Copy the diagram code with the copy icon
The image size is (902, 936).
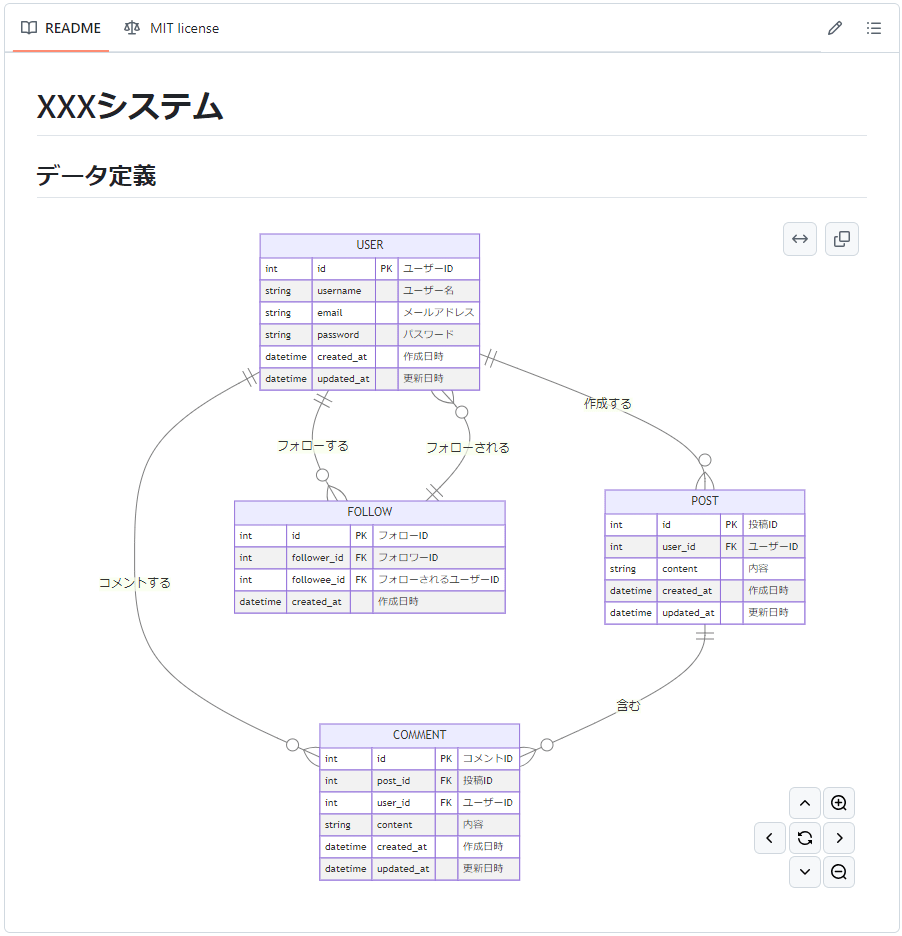click(842, 239)
